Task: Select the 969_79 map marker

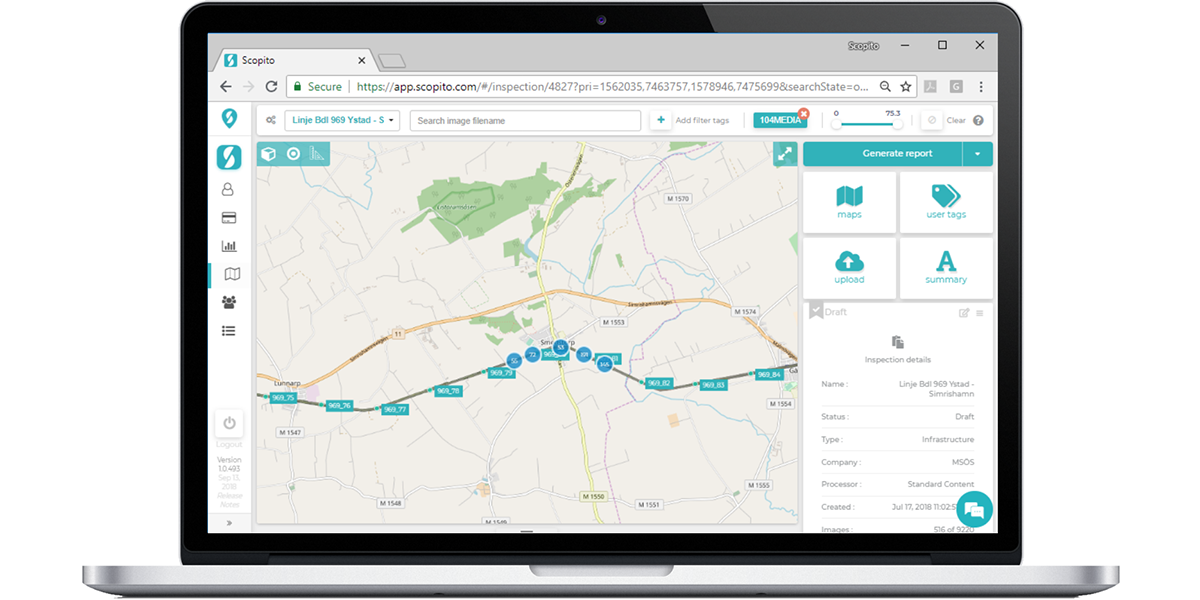Action: (500, 373)
